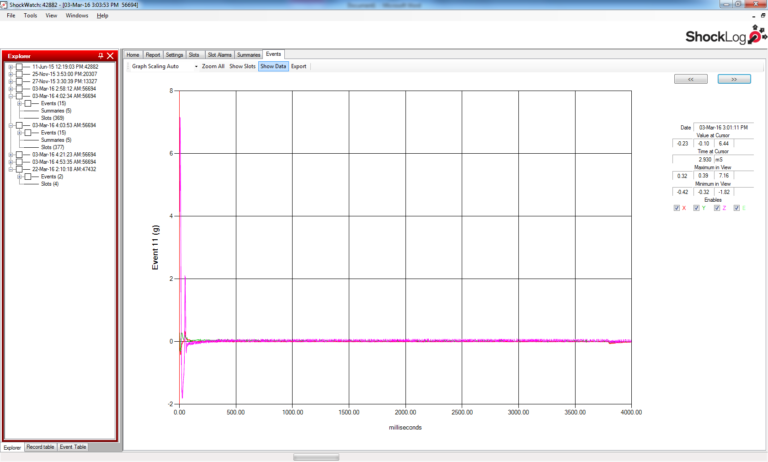Click the Export button
Viewport: 768px width, 462px height.
coord(299,66)
